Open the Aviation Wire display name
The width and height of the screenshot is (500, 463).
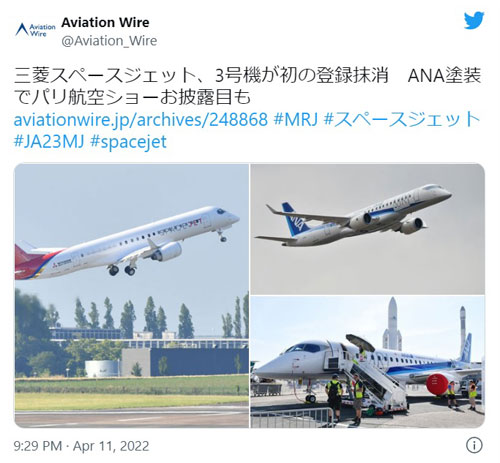pyautogui.click(x=105, y=22)
